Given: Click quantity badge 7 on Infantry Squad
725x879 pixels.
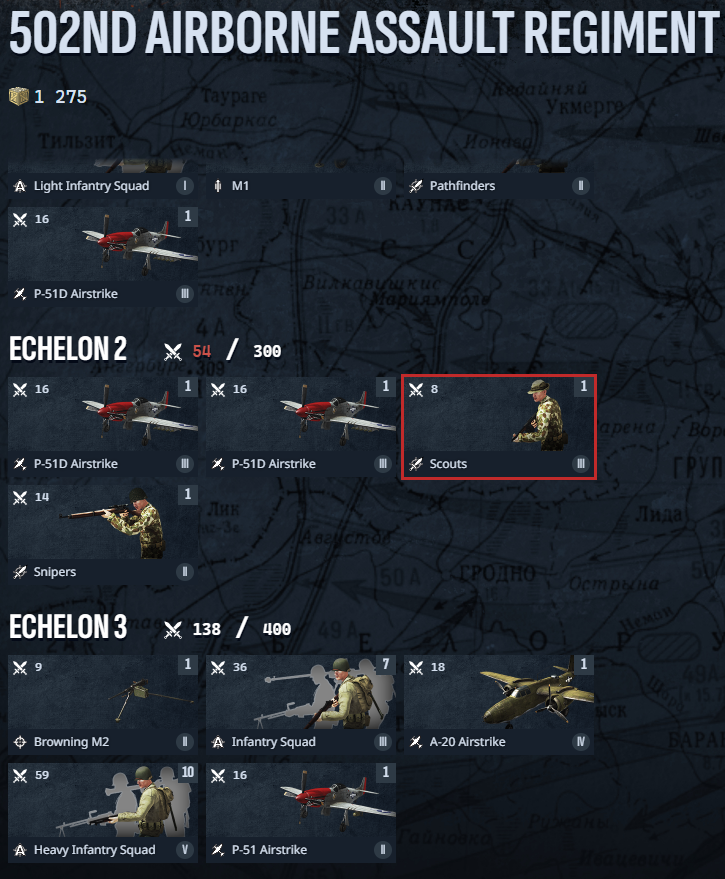Looking at the screenshot, I should tap(385, 664).
